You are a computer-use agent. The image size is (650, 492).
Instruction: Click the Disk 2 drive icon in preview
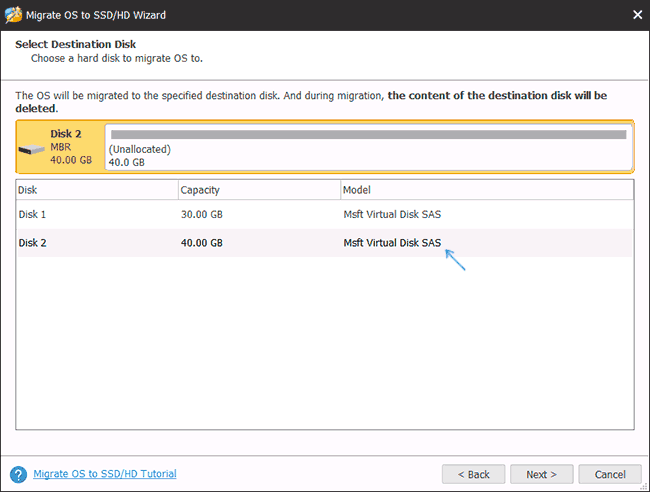pyautogui.click(x=33, y=149)
